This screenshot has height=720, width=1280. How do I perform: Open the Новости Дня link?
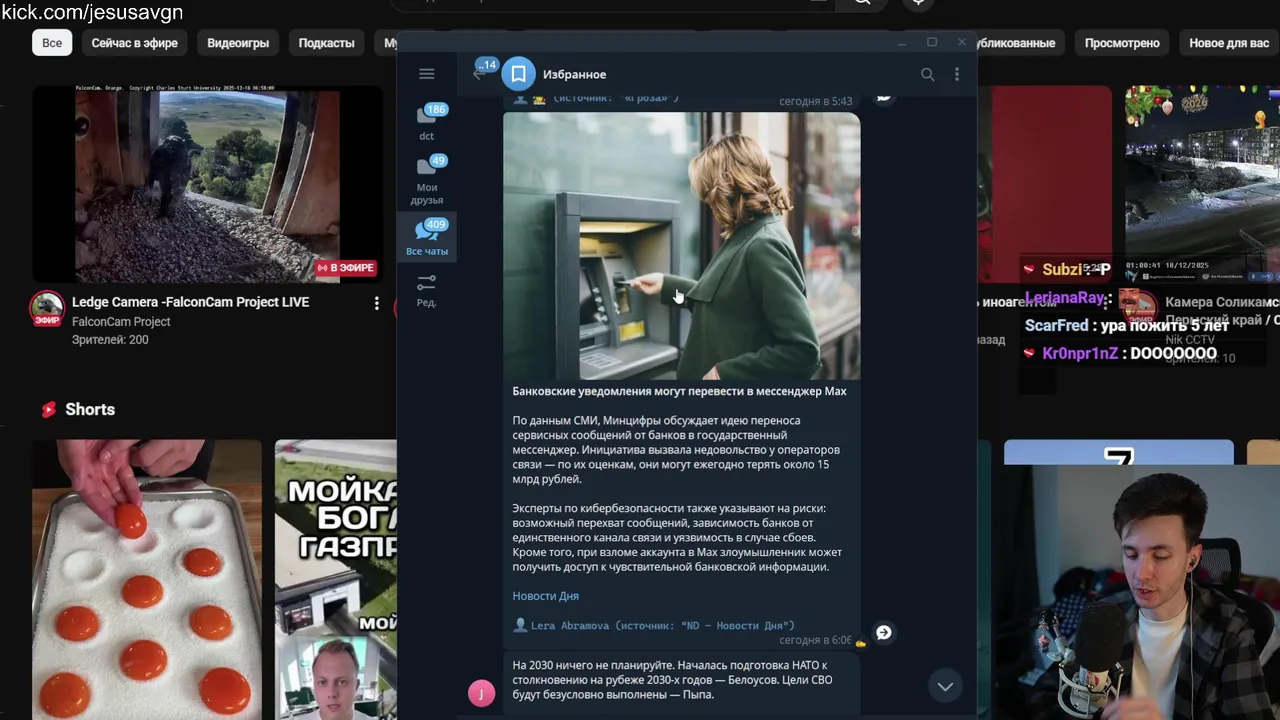[545, 596]
